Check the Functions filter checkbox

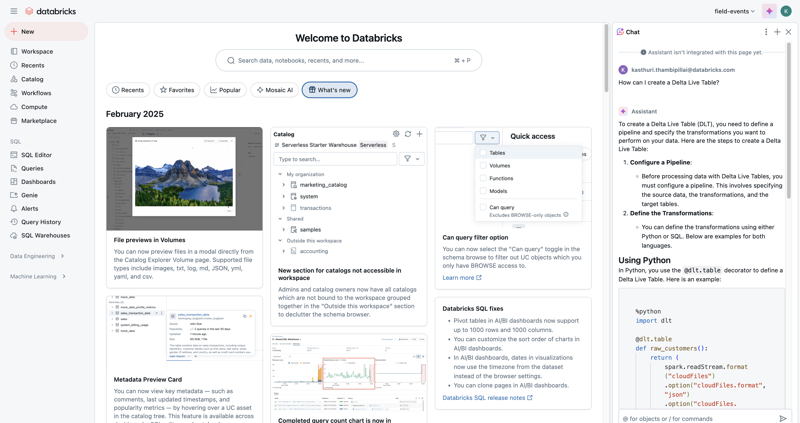(483, 178)
